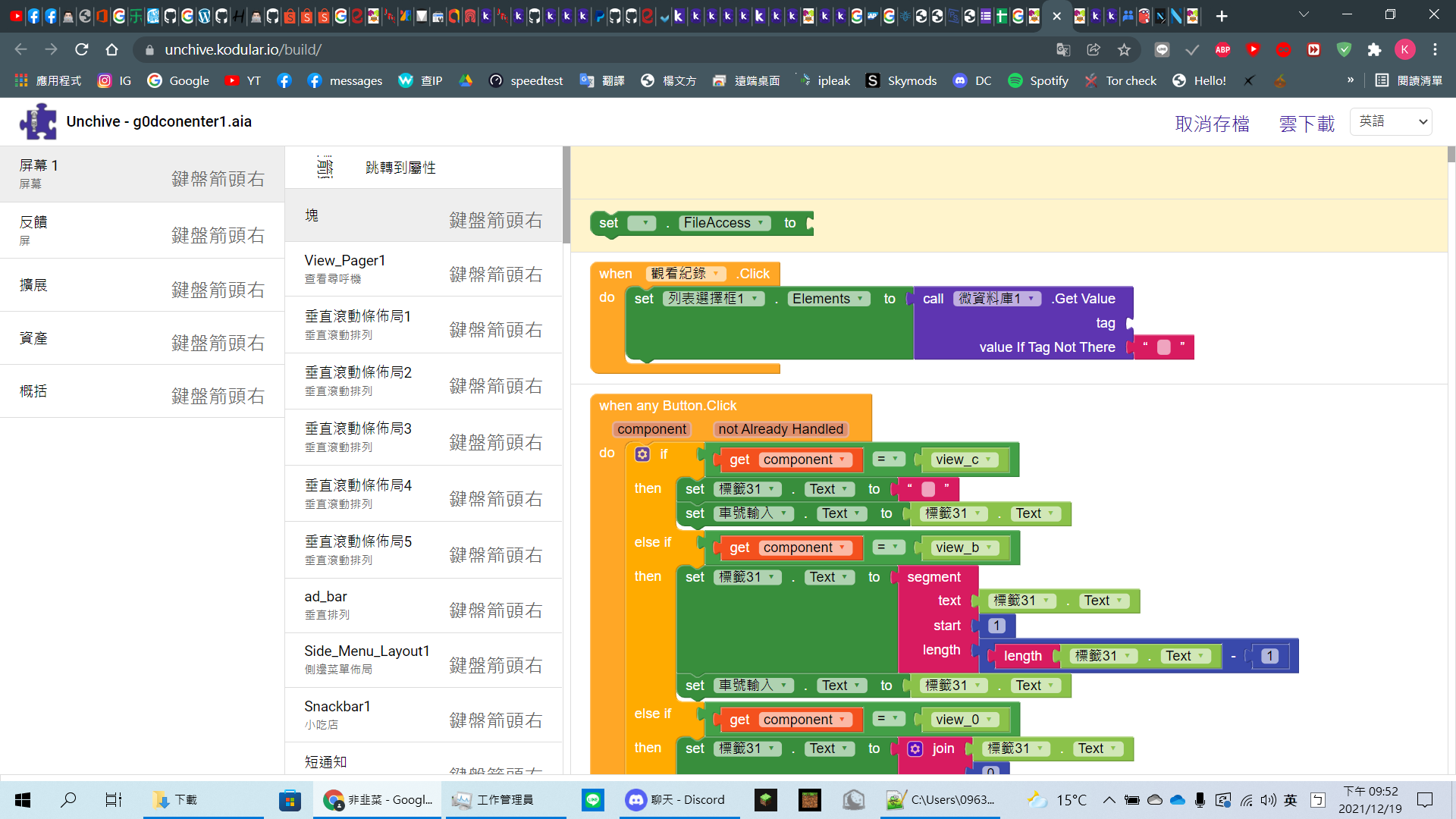Click the number 1 start value block
Image resolution: width=1456 pixels, height=819 pixels.
(x=996, y=626)
